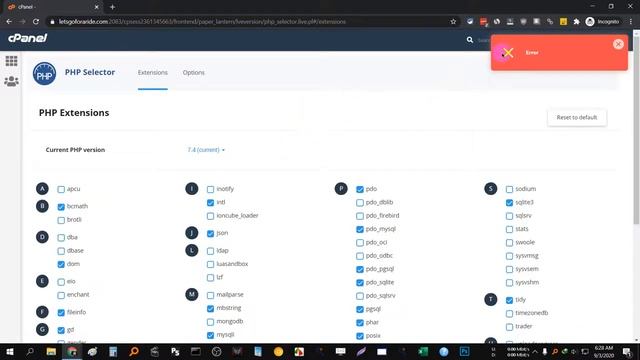The height and width of the screenshot is (360, 640).
Task: Open a new browser tab
Action: [112, 7]
